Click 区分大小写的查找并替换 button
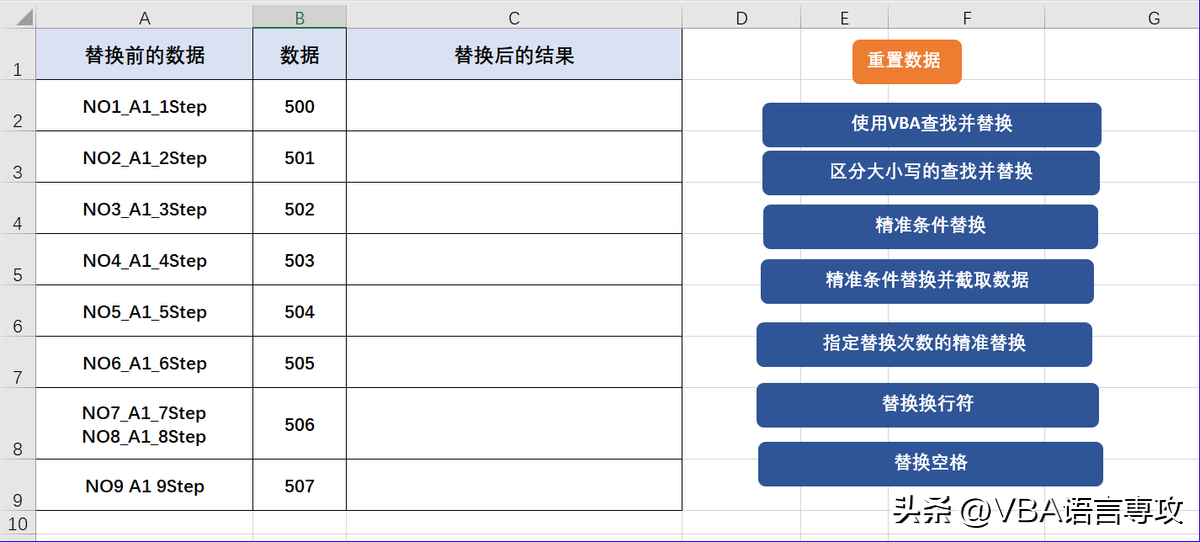 [931, 172]
